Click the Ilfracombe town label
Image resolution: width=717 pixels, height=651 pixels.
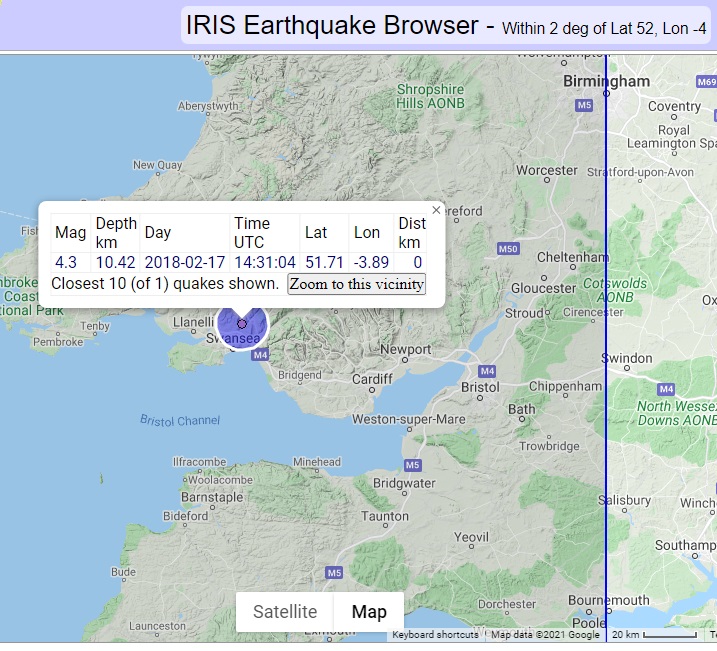[199, 462]
